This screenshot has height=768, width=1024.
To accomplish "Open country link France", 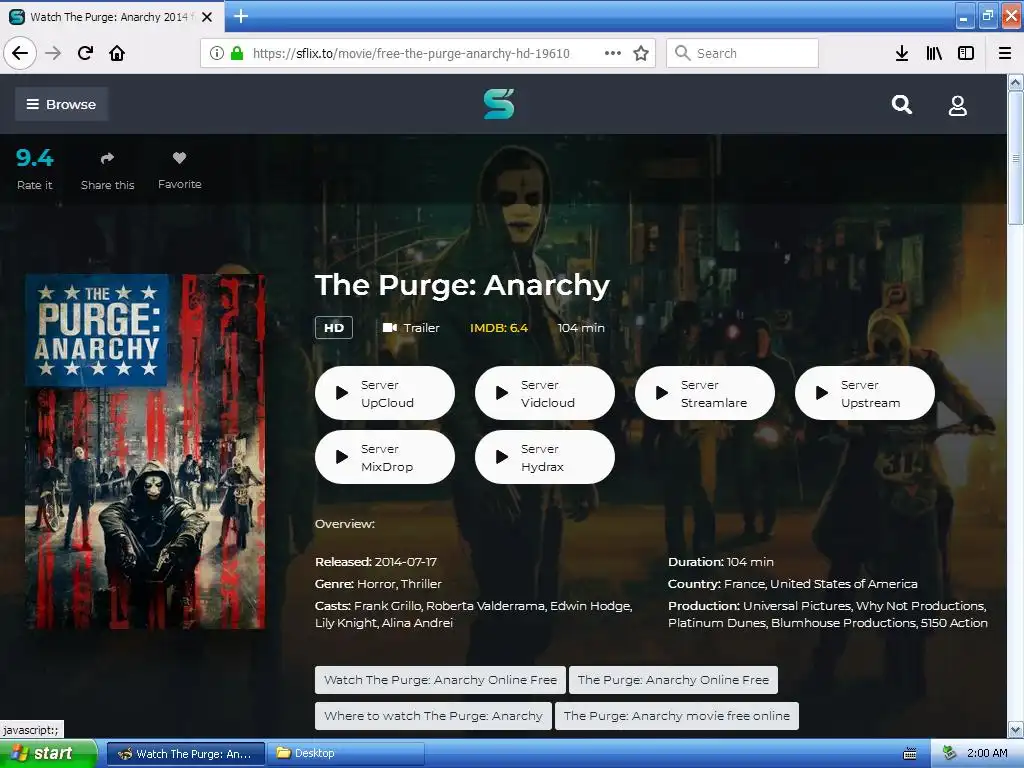I will 744,584.
